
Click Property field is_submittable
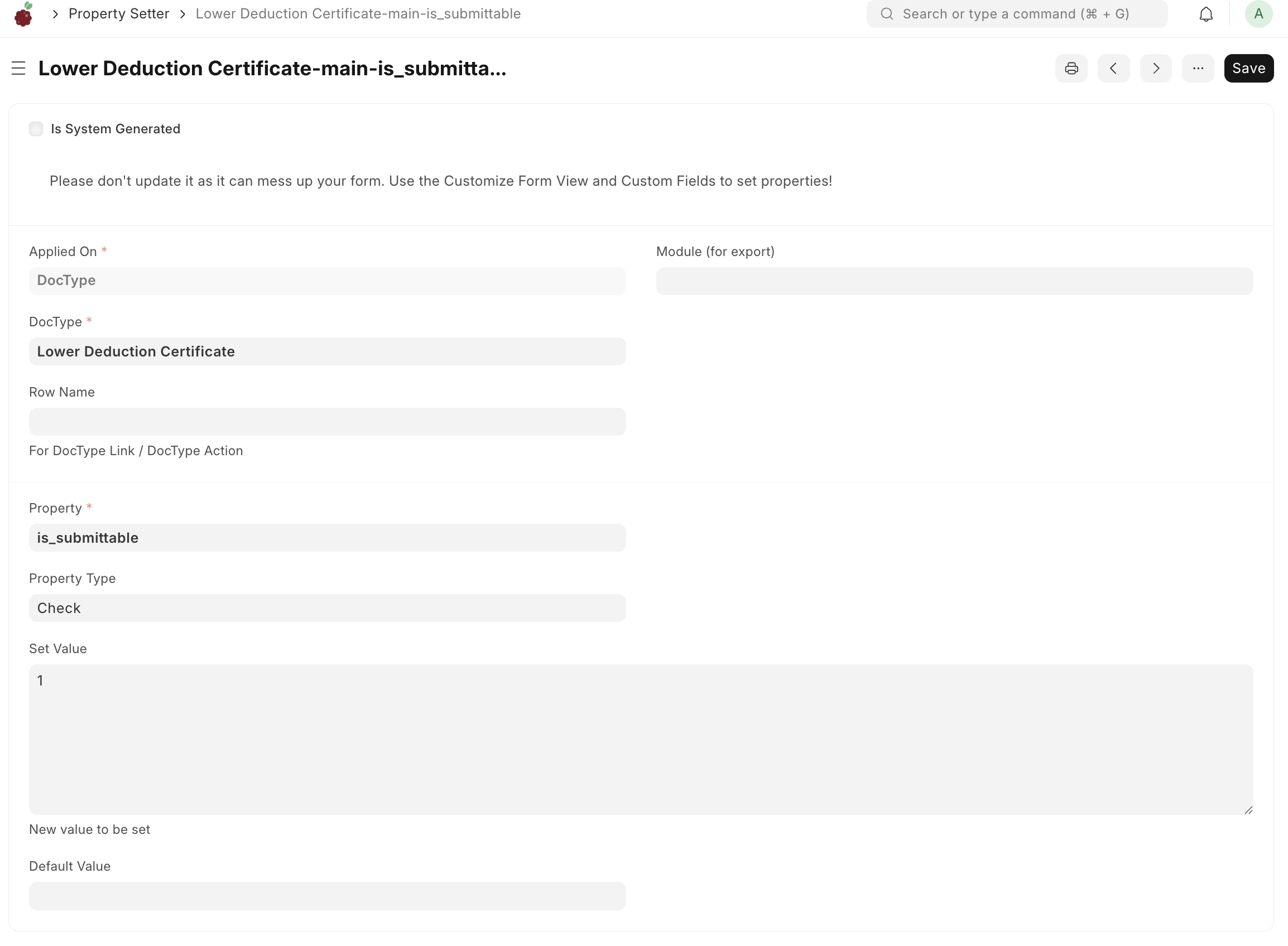tap(327, 538)
